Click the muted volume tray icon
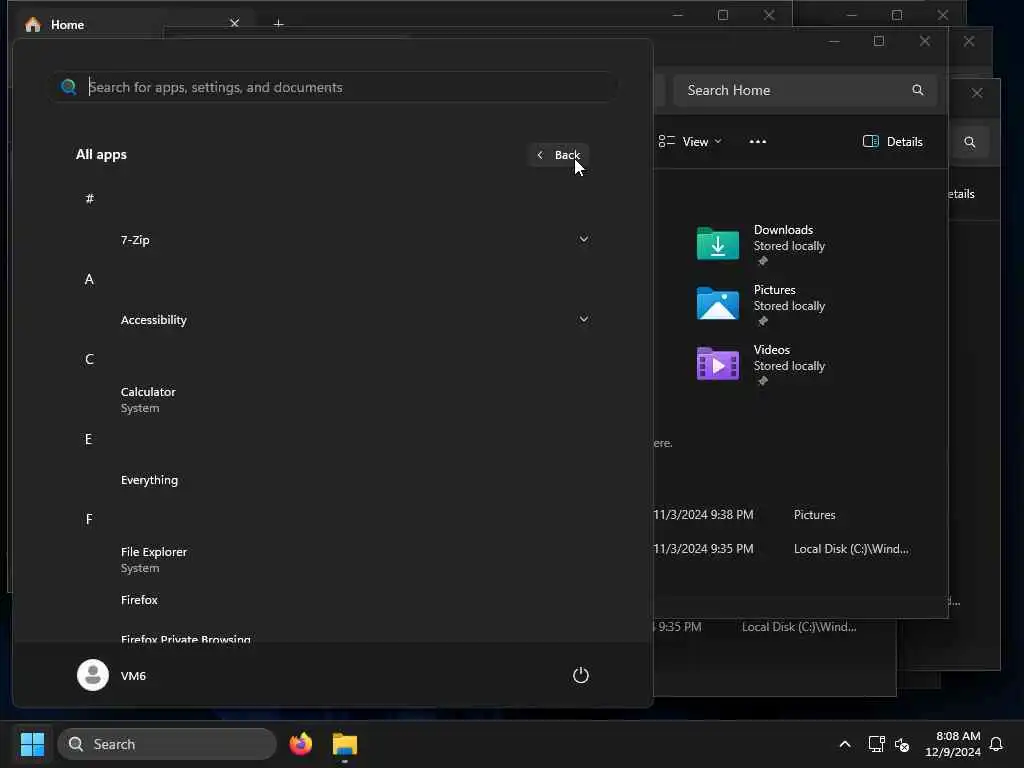The height and width of the screenshot is (768, 1024). pos(903,744)
